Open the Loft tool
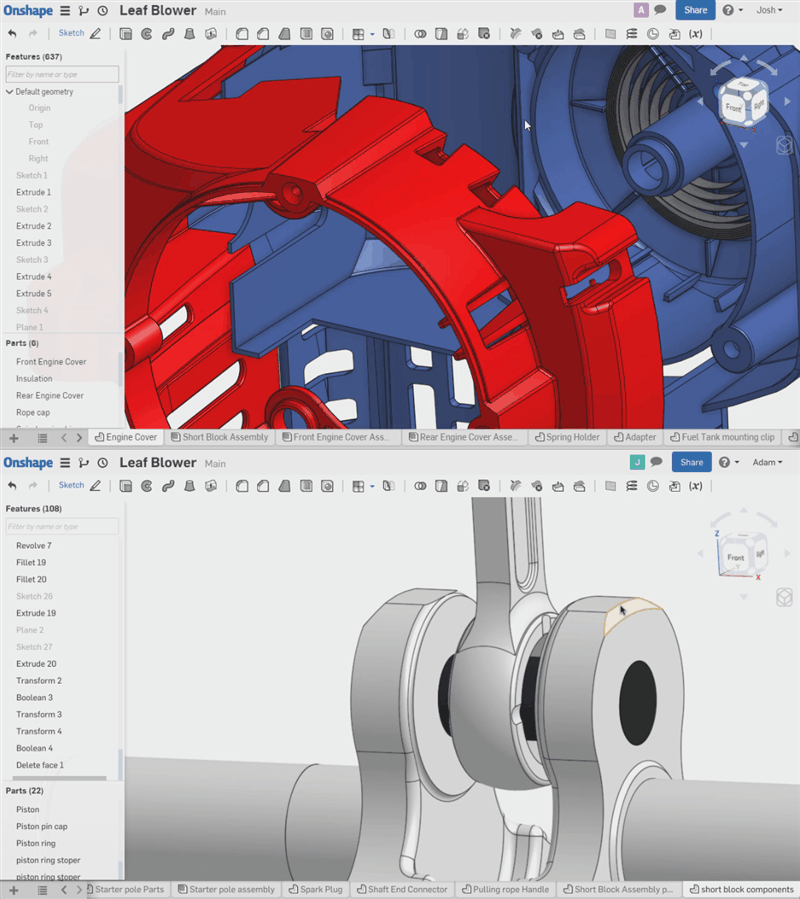The image size is (800, 899). [x=189, y=33]
